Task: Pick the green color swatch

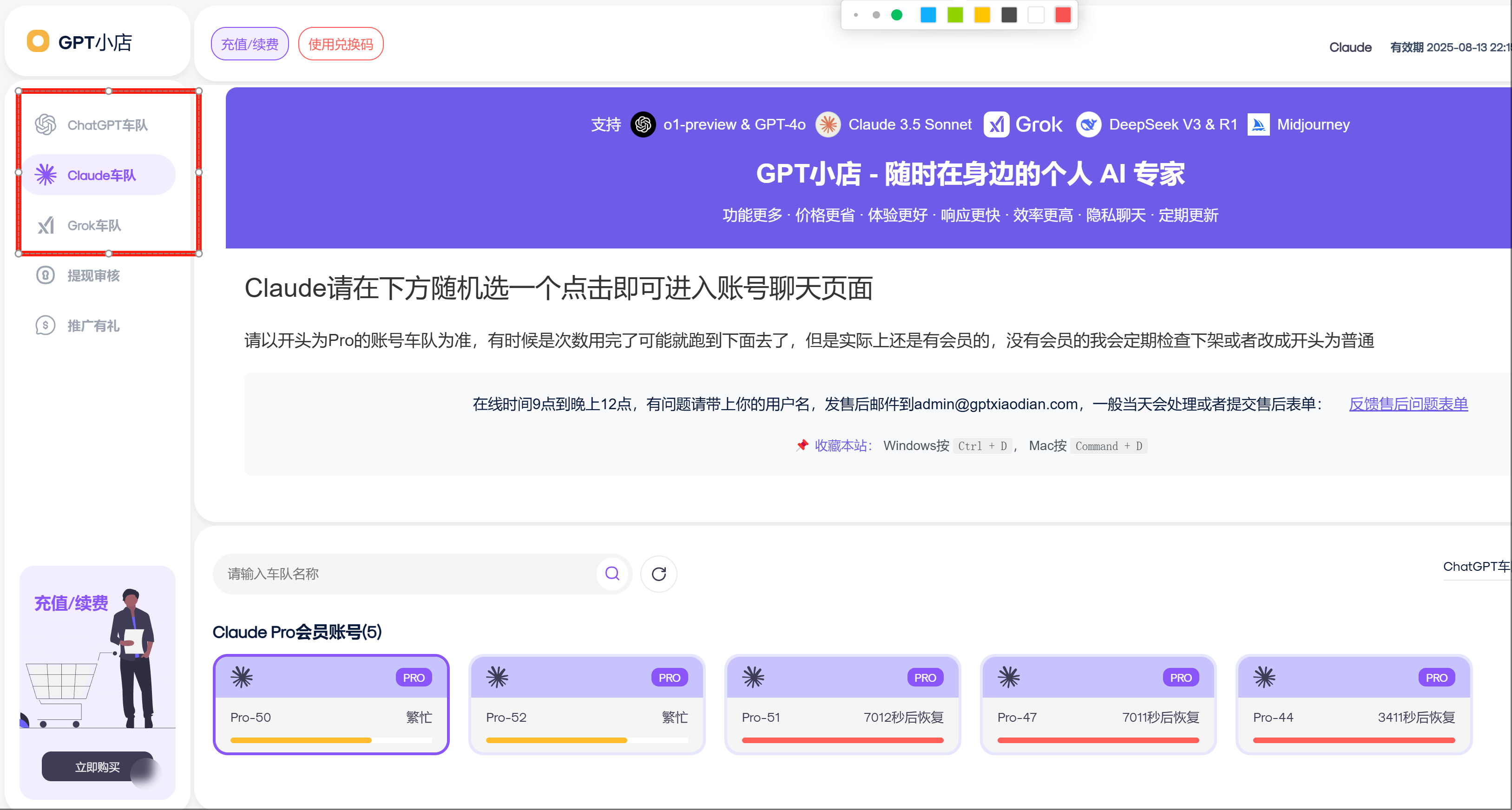Action: click(x=955, y=15)
